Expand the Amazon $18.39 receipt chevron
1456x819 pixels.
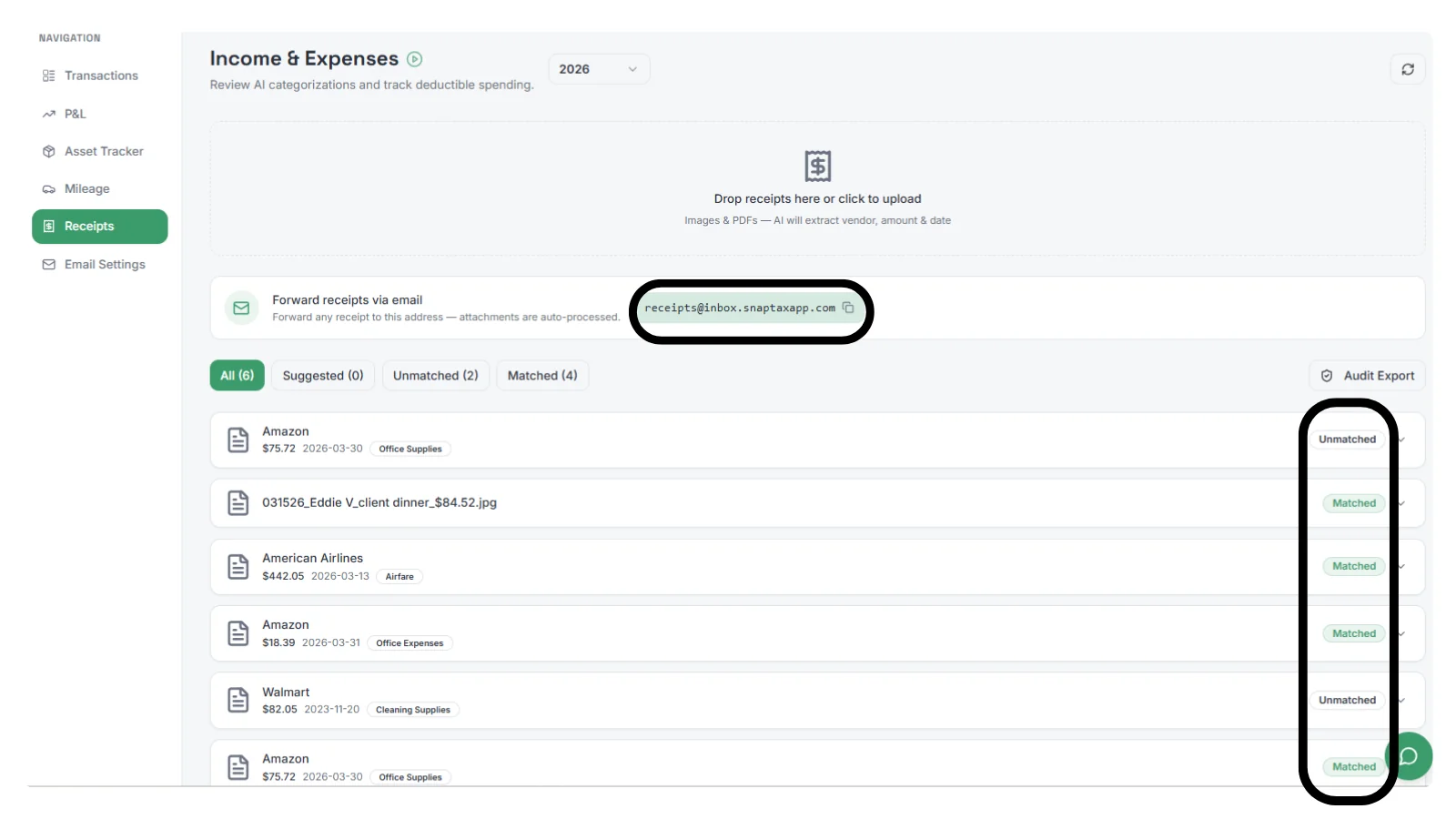(x=1402, y=633)
